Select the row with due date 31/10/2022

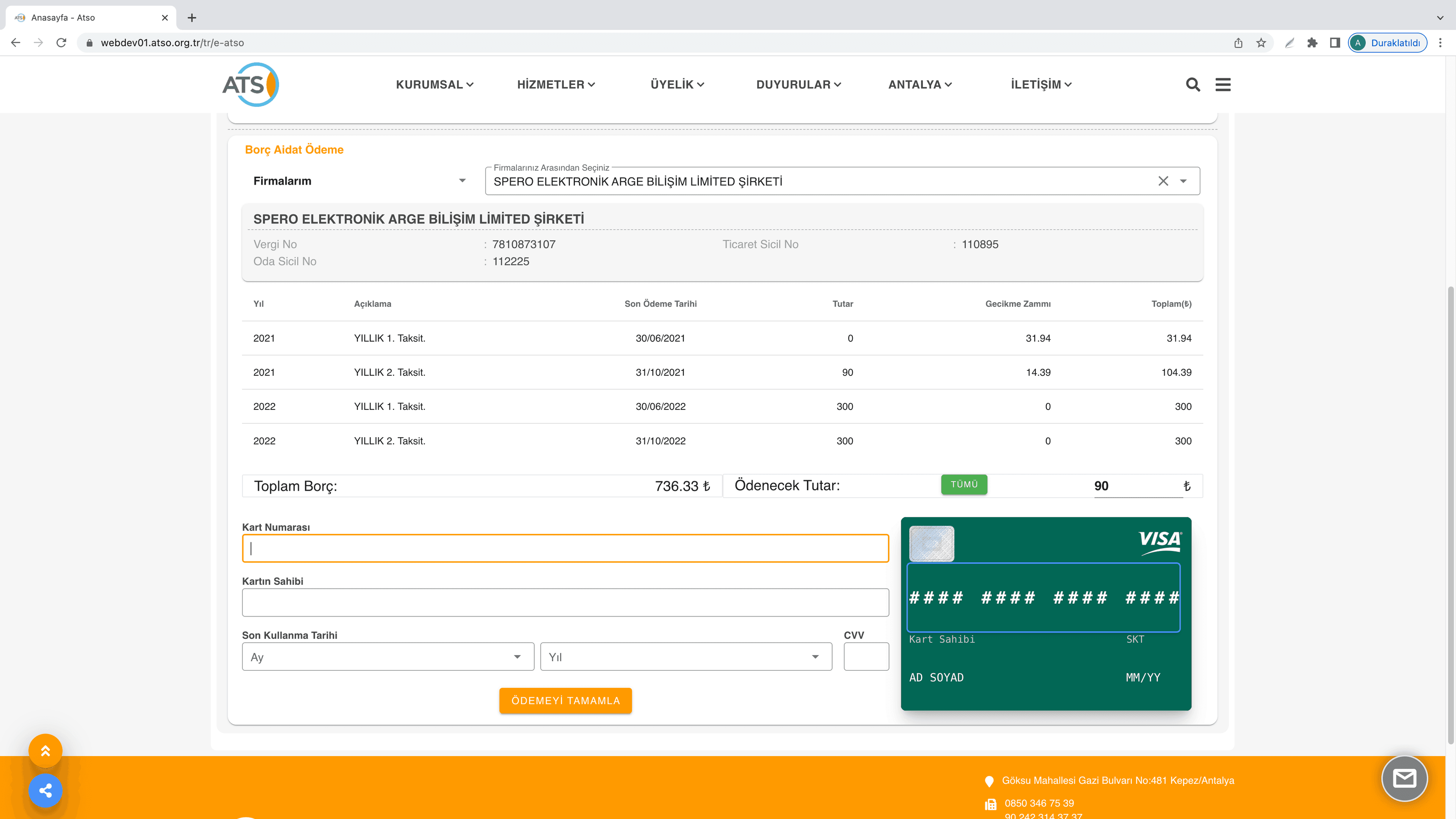tap(722, 441)
